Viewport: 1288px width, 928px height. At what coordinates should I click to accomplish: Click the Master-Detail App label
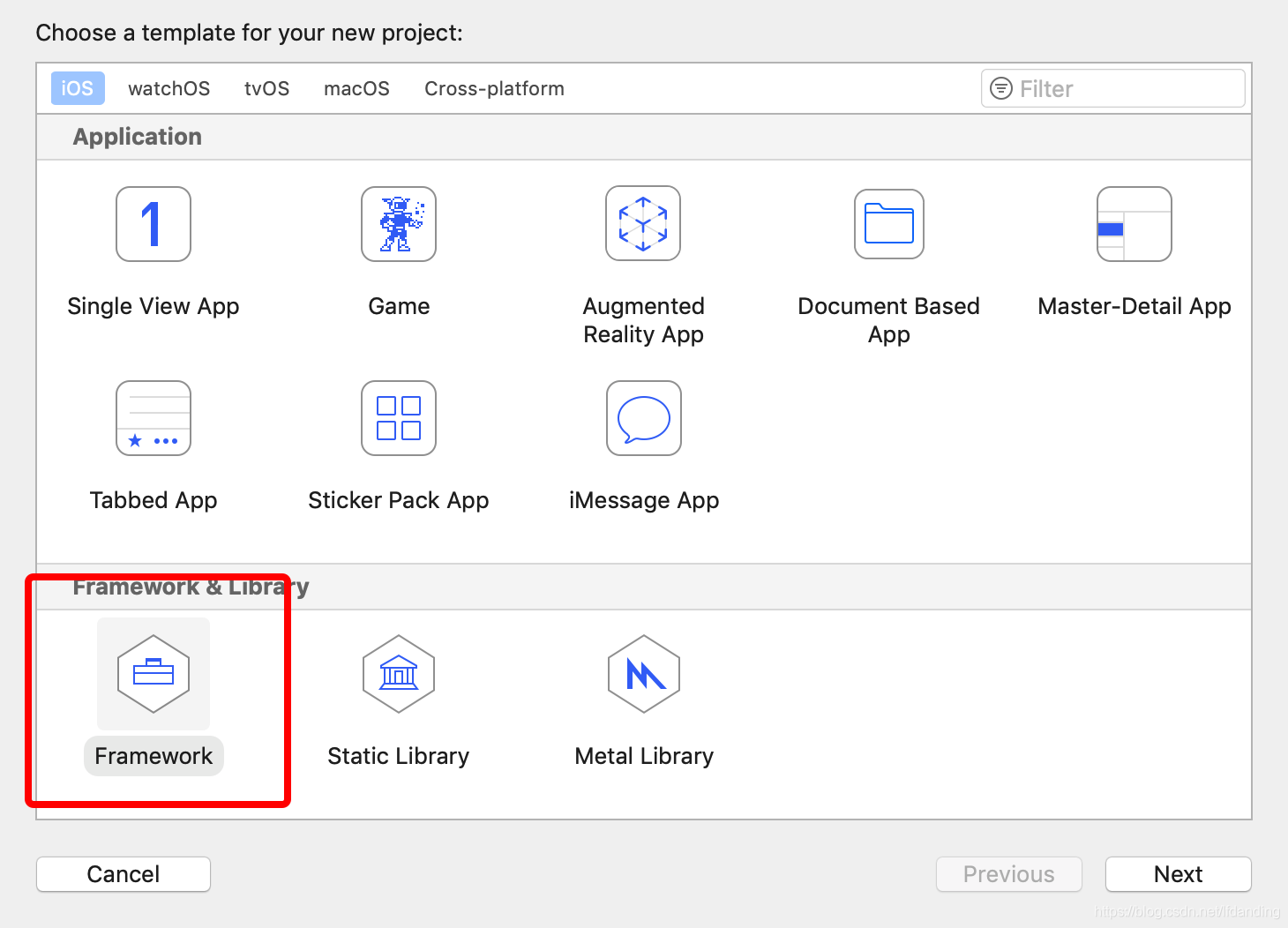coord(1134,306)
